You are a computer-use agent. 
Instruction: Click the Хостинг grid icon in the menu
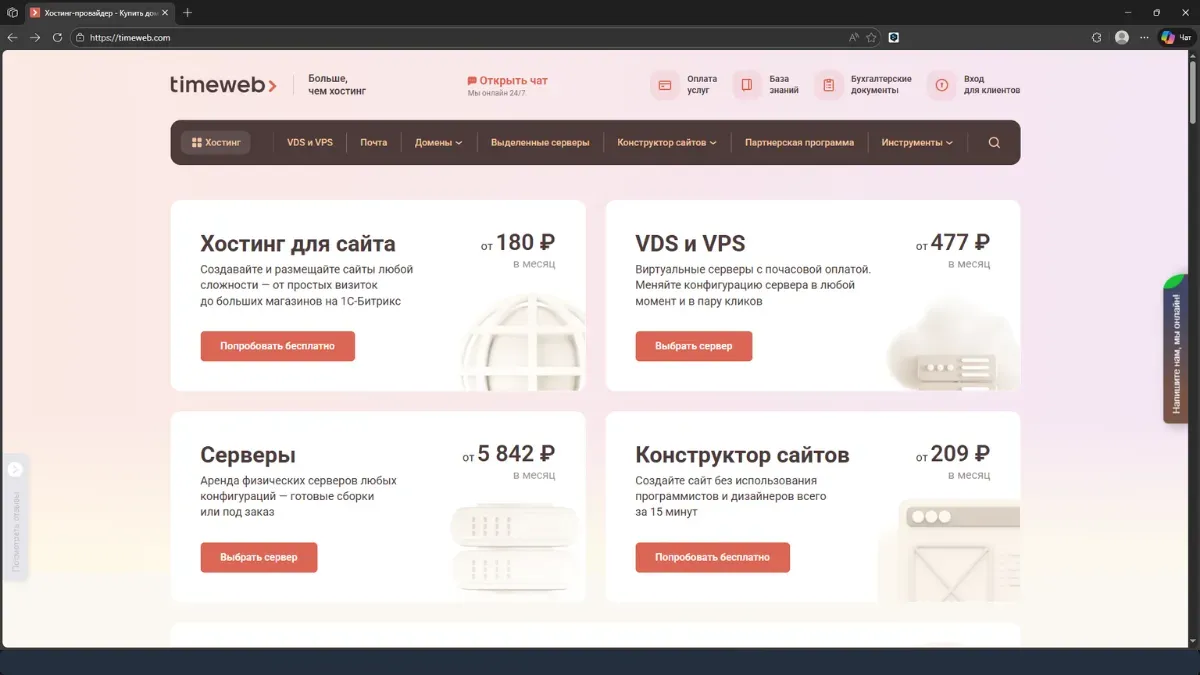click(196, 142)
